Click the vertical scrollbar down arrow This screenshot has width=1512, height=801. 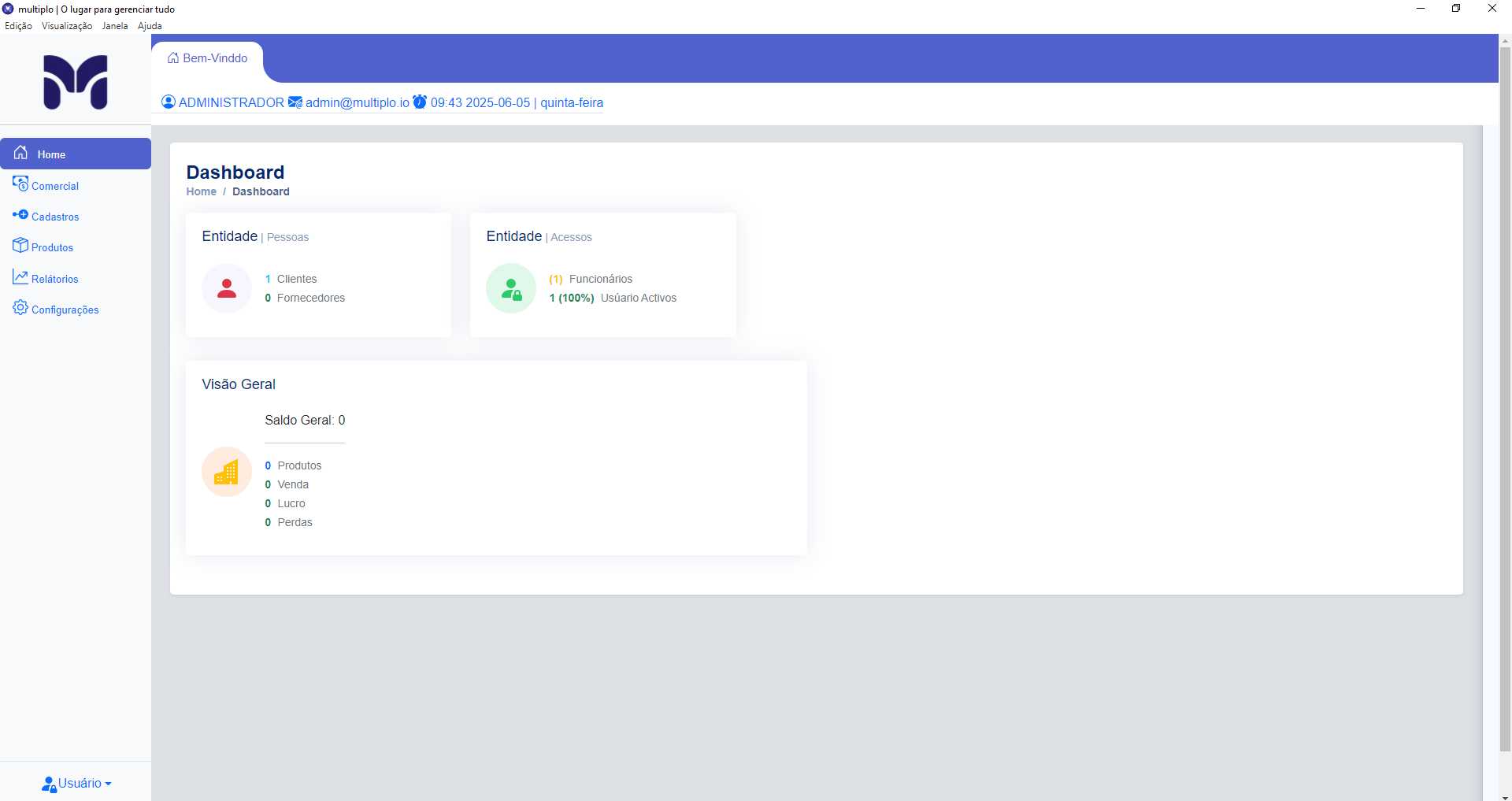(x=1505, y=795)
